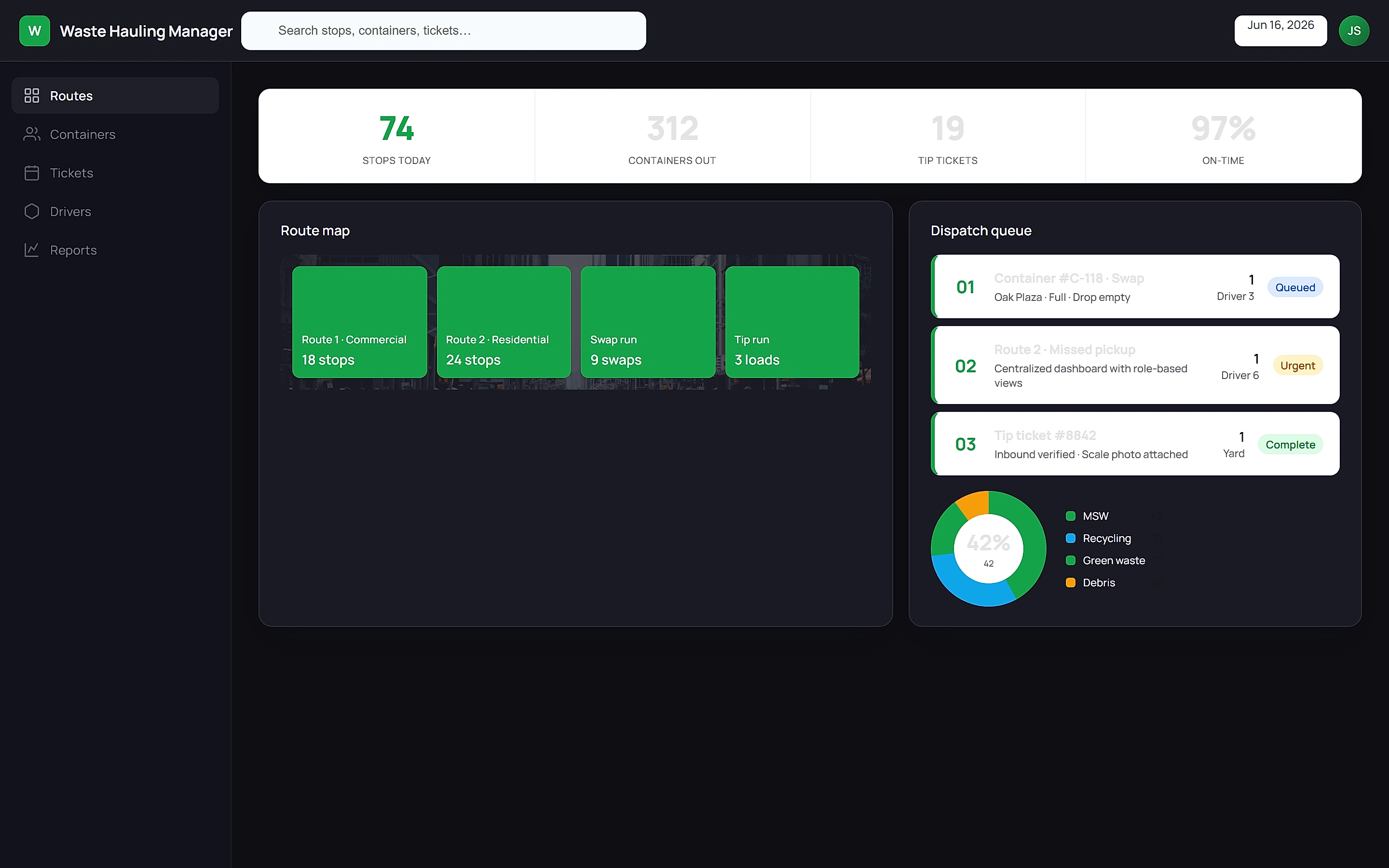Switch to the Drivers page
The width and height of the screenshot is (1389, 868).
click(x=115, y=211)
